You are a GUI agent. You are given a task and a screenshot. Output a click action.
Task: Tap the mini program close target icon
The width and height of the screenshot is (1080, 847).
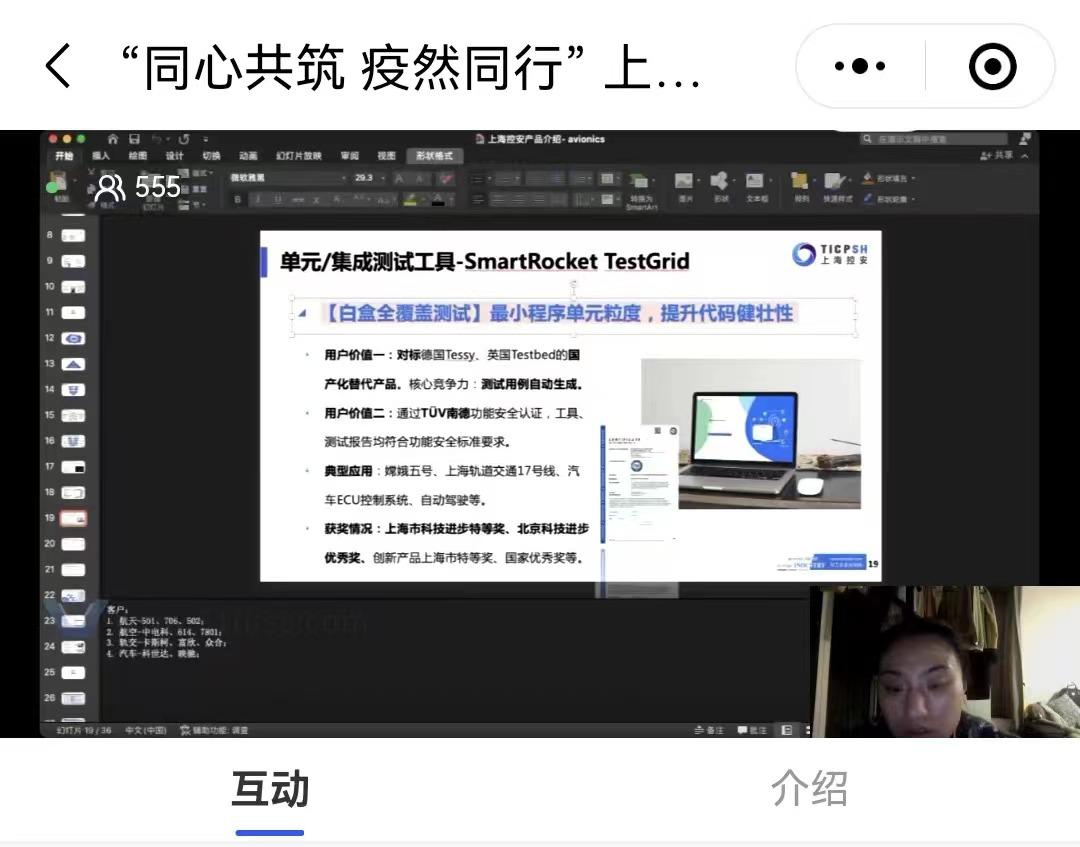[x=992, y=67]
